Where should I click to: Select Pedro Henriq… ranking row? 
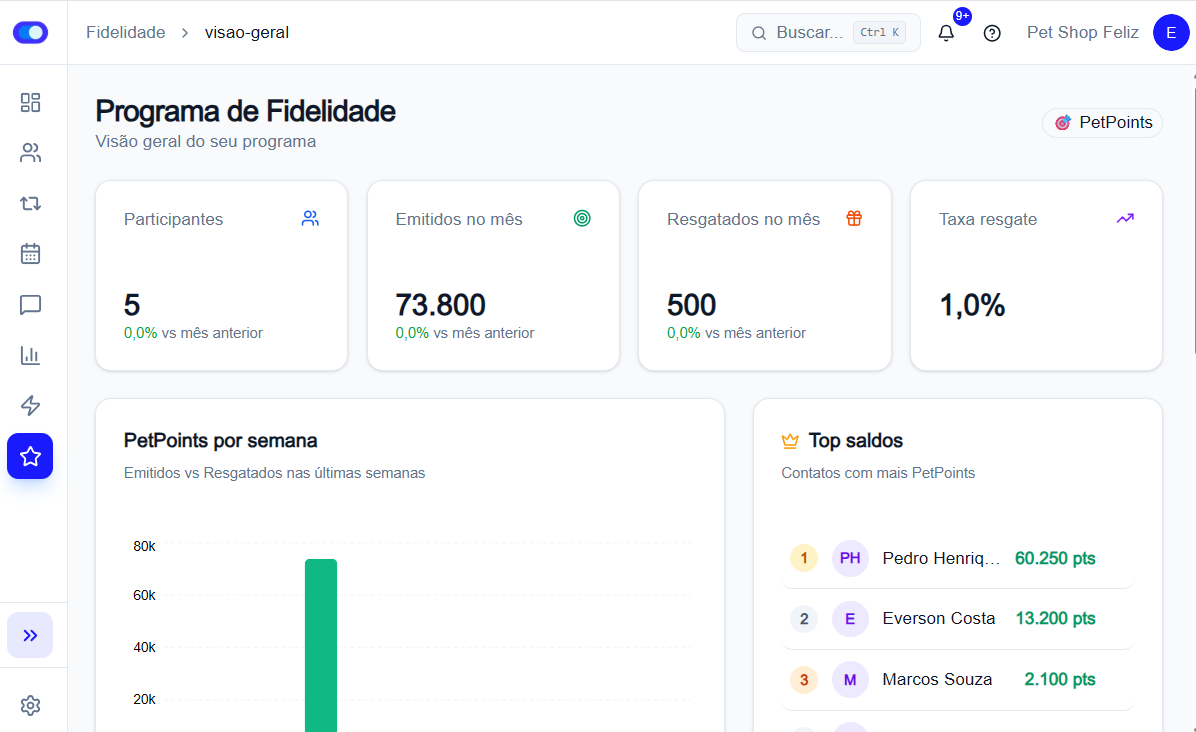click(958, 558)
